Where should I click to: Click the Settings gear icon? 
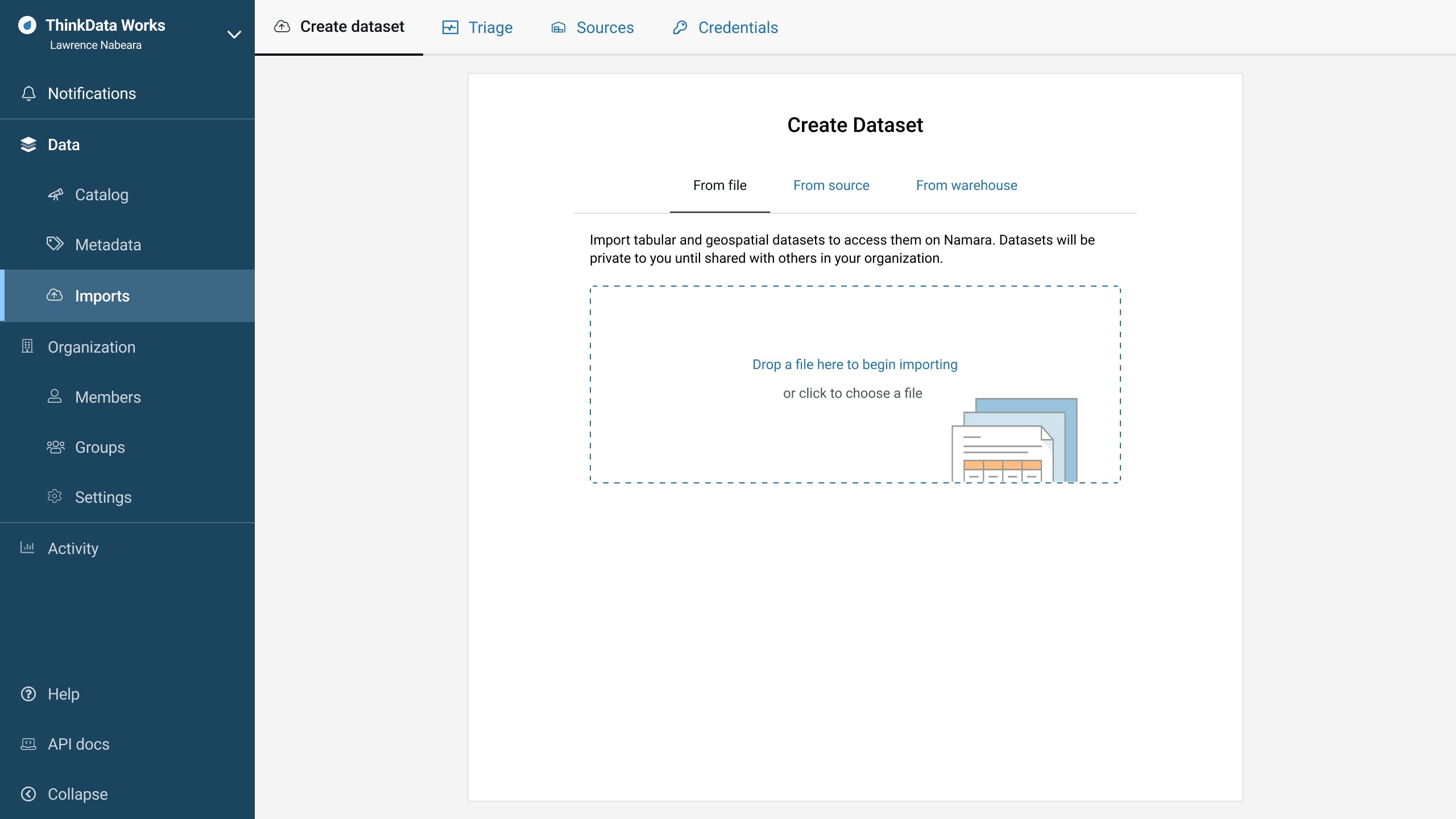55,497
